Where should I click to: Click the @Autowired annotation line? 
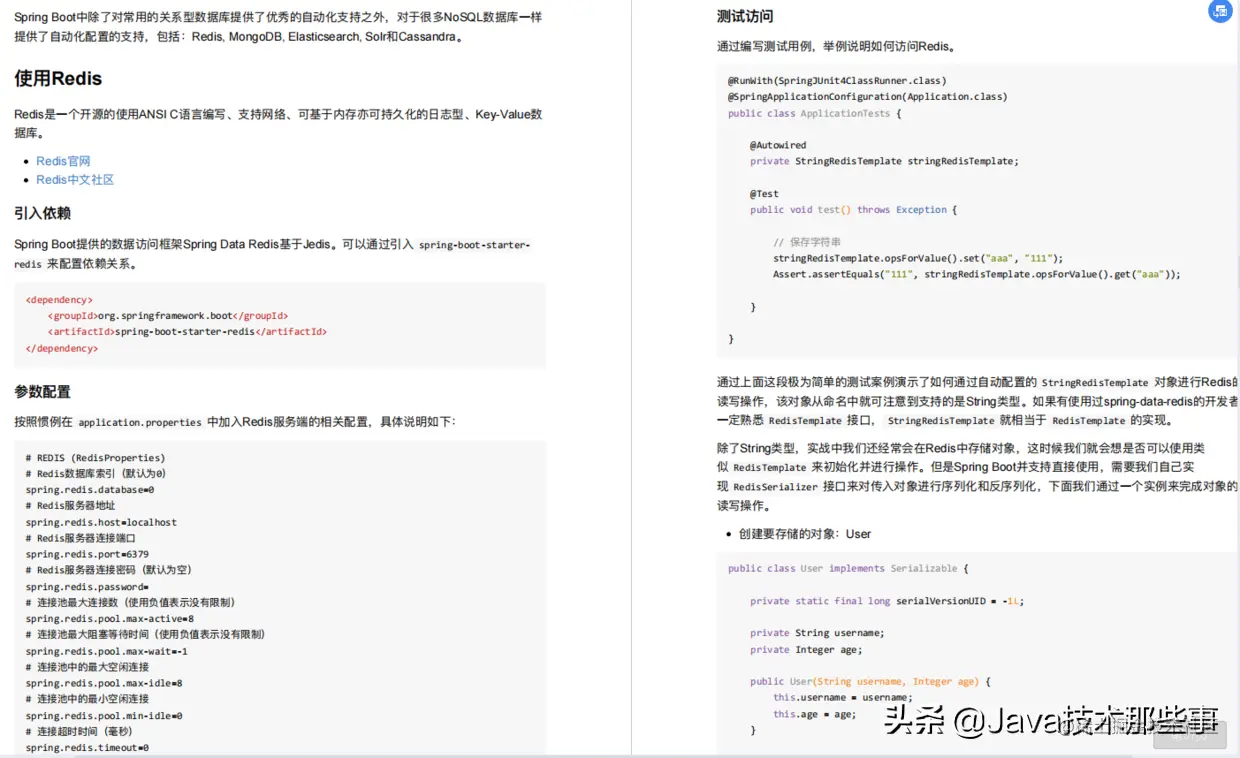pos(778,145)
